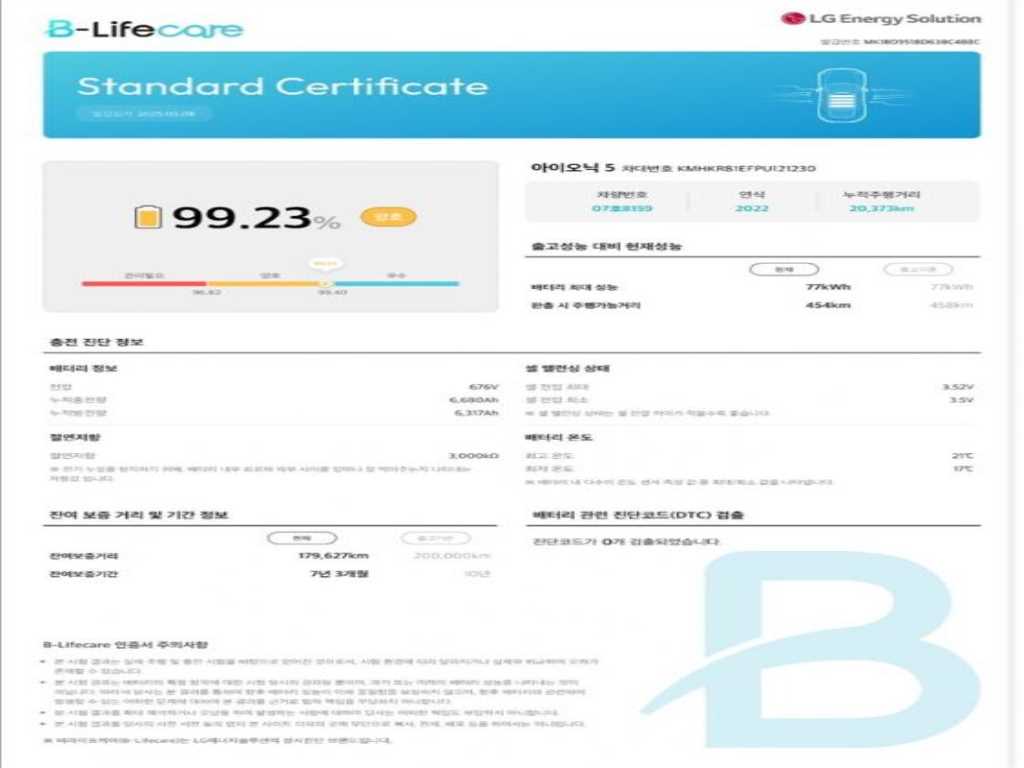Click the 454km driving range value
The width and height of the screenshot is (1024, 768).
(x=827, y=305)
